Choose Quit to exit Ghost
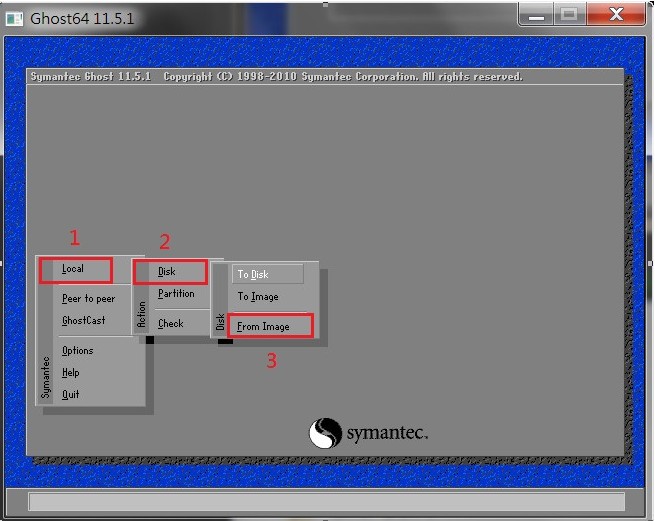Viewport: 655px width, 521px height. (70, 394)
